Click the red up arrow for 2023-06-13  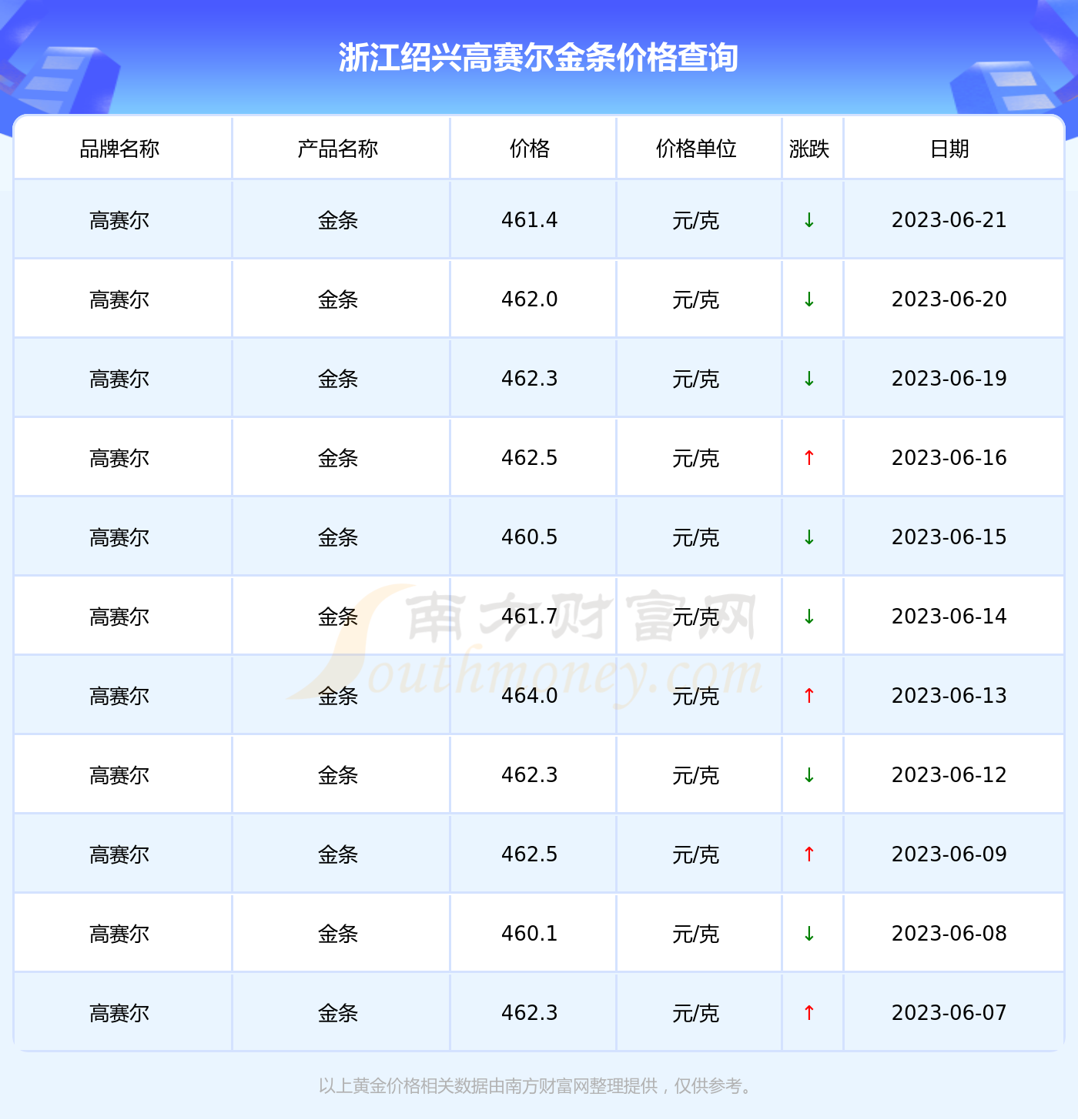pos(808,696)
